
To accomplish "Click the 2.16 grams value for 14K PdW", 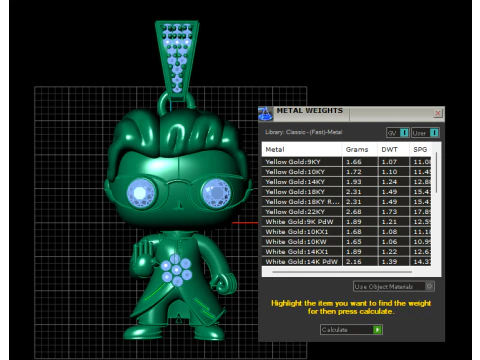I will [354, 262].
